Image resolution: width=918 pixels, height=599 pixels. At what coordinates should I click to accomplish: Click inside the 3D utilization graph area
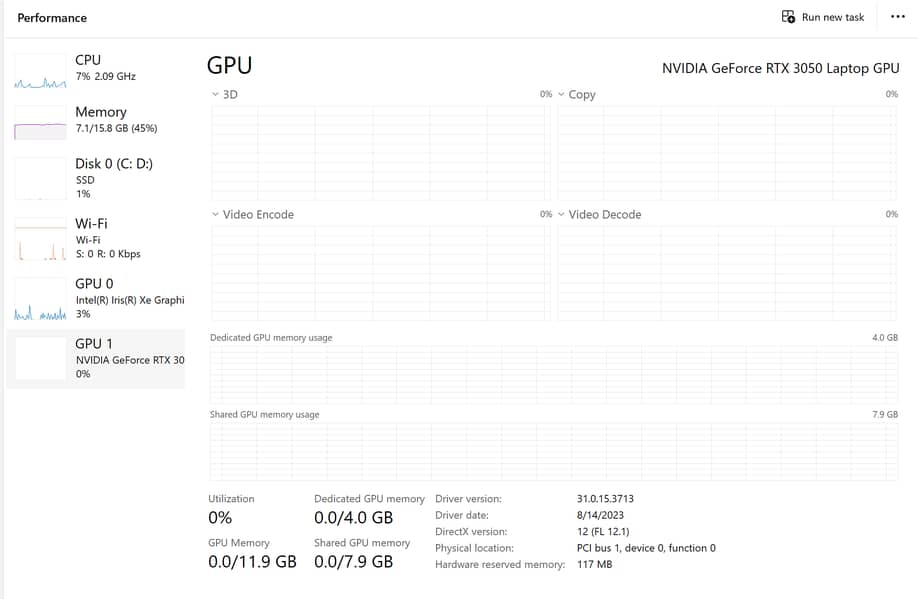380,152
